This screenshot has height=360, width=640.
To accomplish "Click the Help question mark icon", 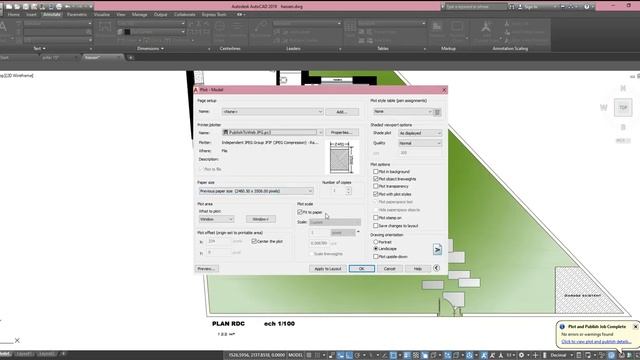I will click(587, 7).
